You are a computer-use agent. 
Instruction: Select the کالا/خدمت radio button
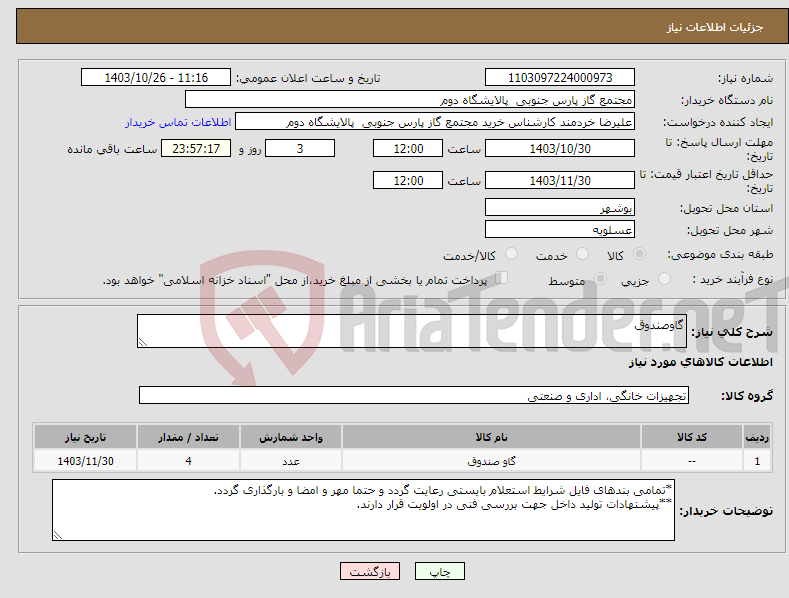[x=511, y=254]
